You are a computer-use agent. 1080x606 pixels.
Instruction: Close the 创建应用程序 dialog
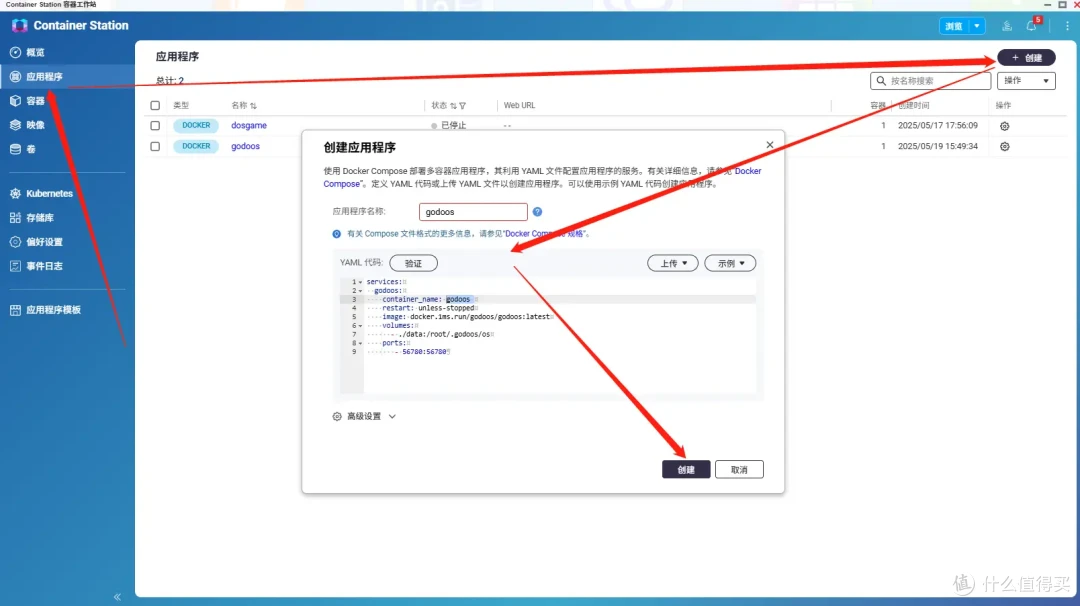[x=770, y=145]
